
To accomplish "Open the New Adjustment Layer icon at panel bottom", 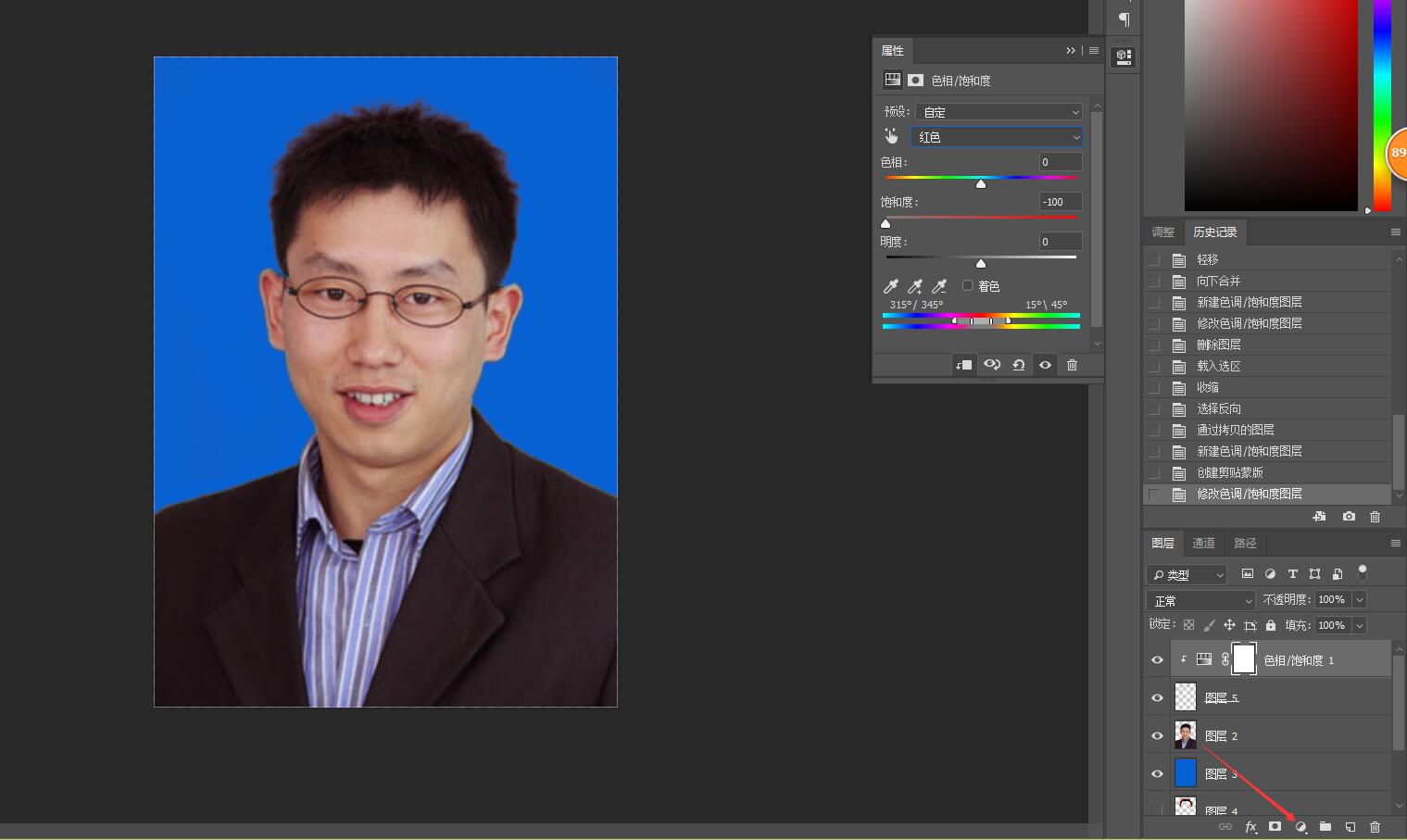I will 1300,827.
